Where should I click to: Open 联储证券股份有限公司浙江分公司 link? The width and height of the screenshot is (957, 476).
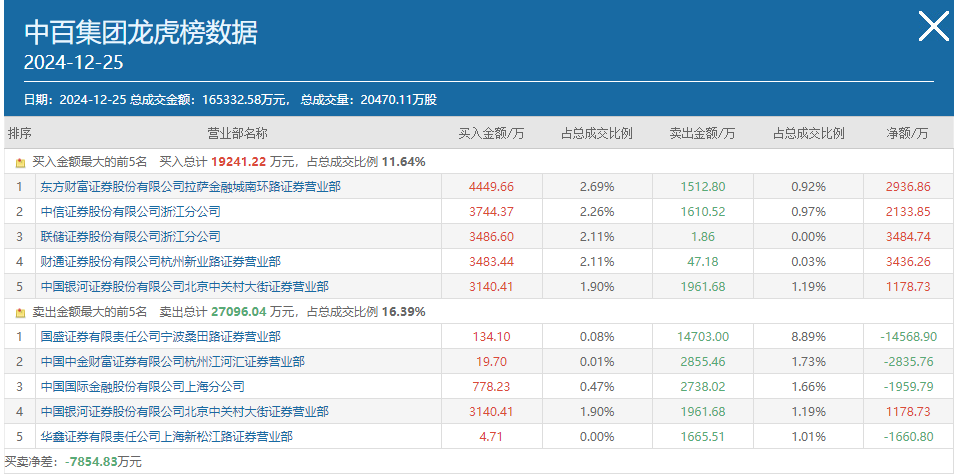coord(130,237)
